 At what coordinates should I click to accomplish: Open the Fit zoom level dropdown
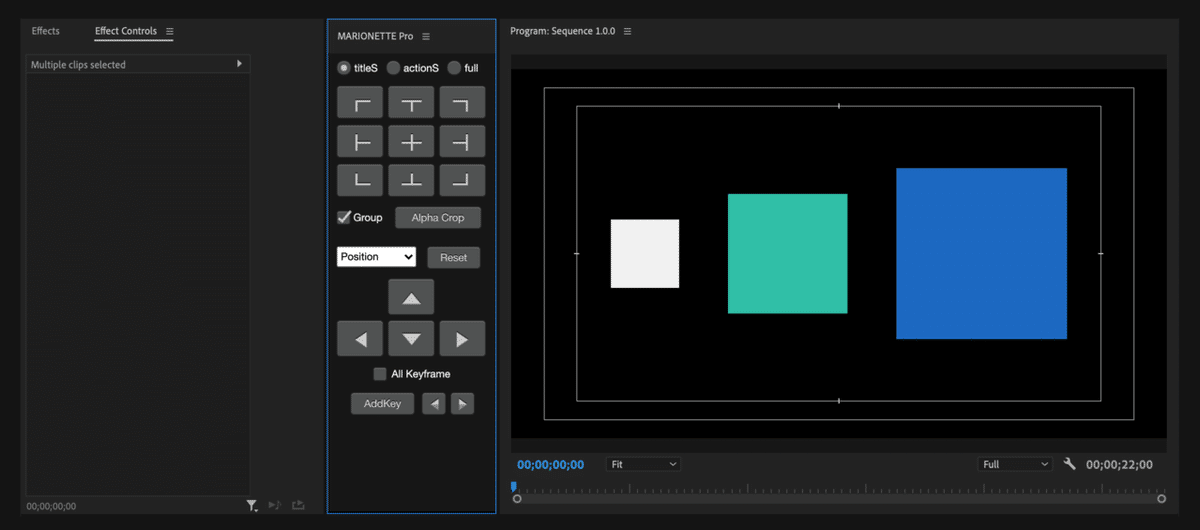pos(643,464)
